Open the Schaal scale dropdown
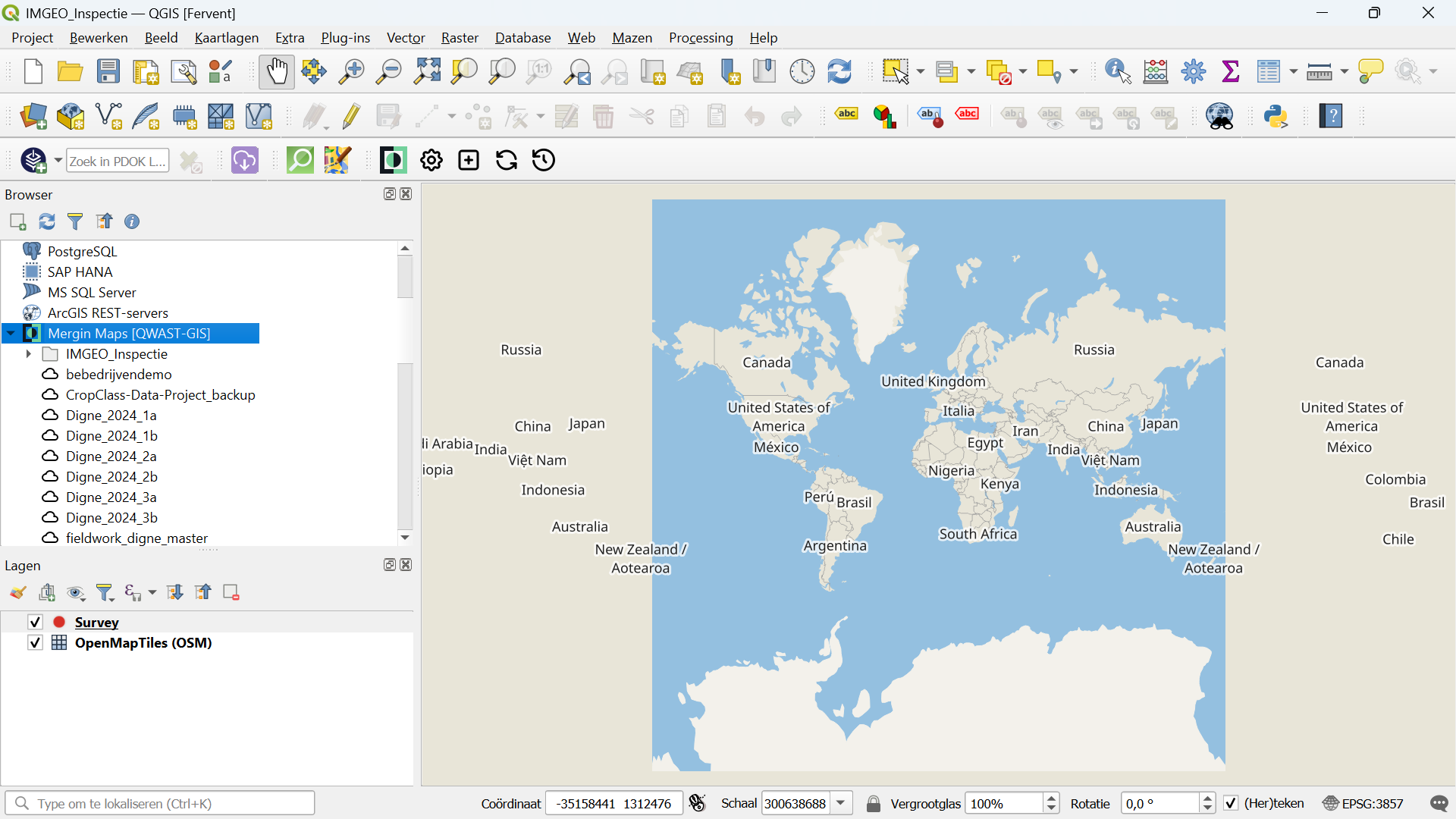This screenshot has width=1456, height=819. click(841, 804)
